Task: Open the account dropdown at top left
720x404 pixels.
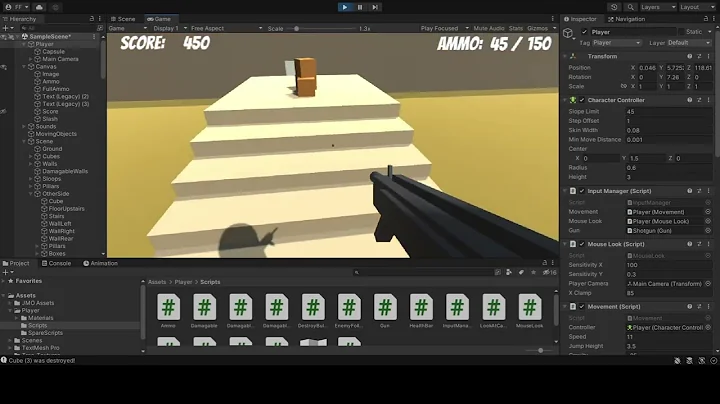Action: coord(16,7)
